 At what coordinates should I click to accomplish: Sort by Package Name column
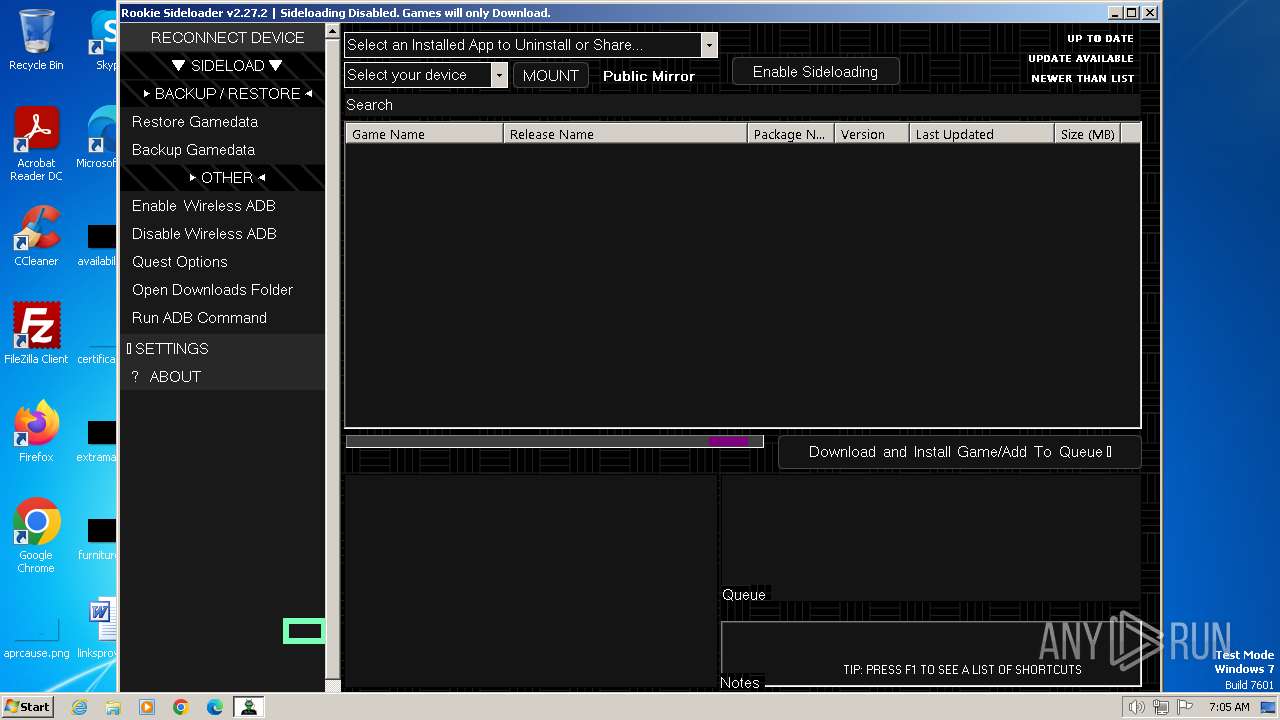tap(791, 134)
